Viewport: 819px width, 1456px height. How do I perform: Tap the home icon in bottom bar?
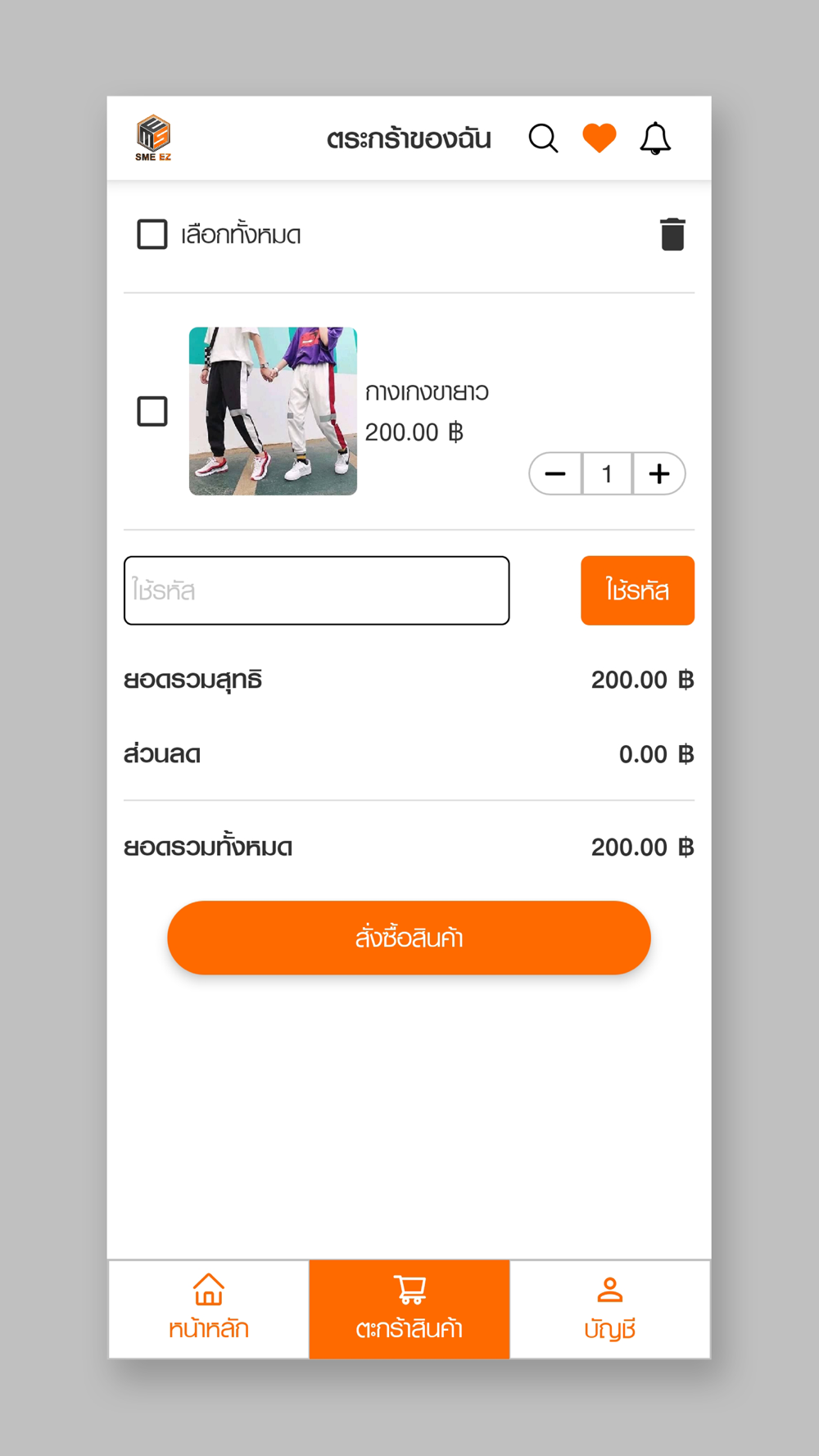209,1289
